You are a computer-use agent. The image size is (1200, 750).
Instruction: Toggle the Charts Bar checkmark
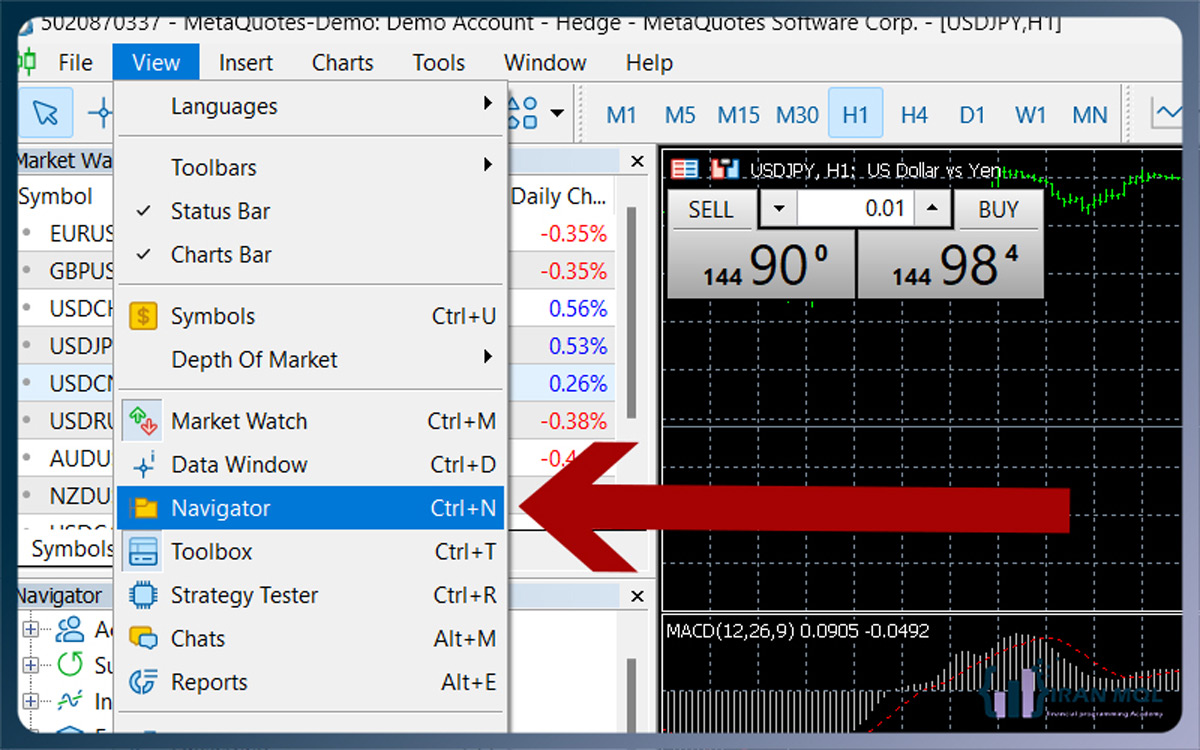[144, 255]
